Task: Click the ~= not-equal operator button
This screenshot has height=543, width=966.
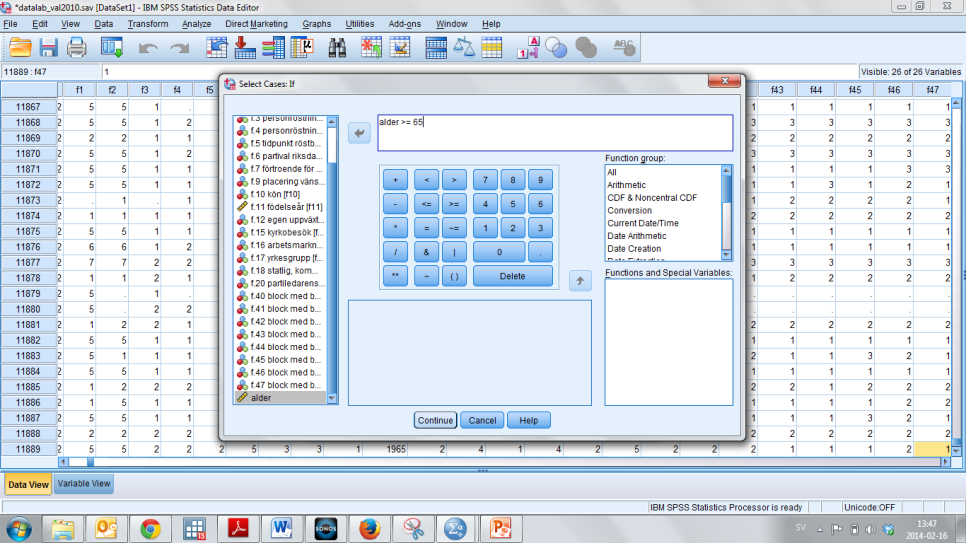Action: coord(454,228)
